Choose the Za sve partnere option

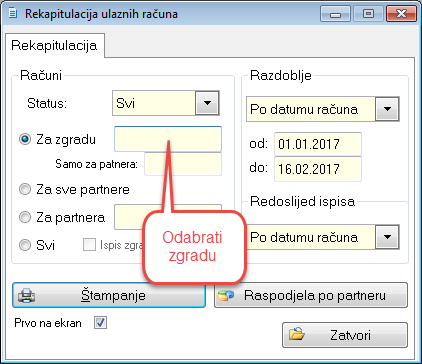coord(25,189)
